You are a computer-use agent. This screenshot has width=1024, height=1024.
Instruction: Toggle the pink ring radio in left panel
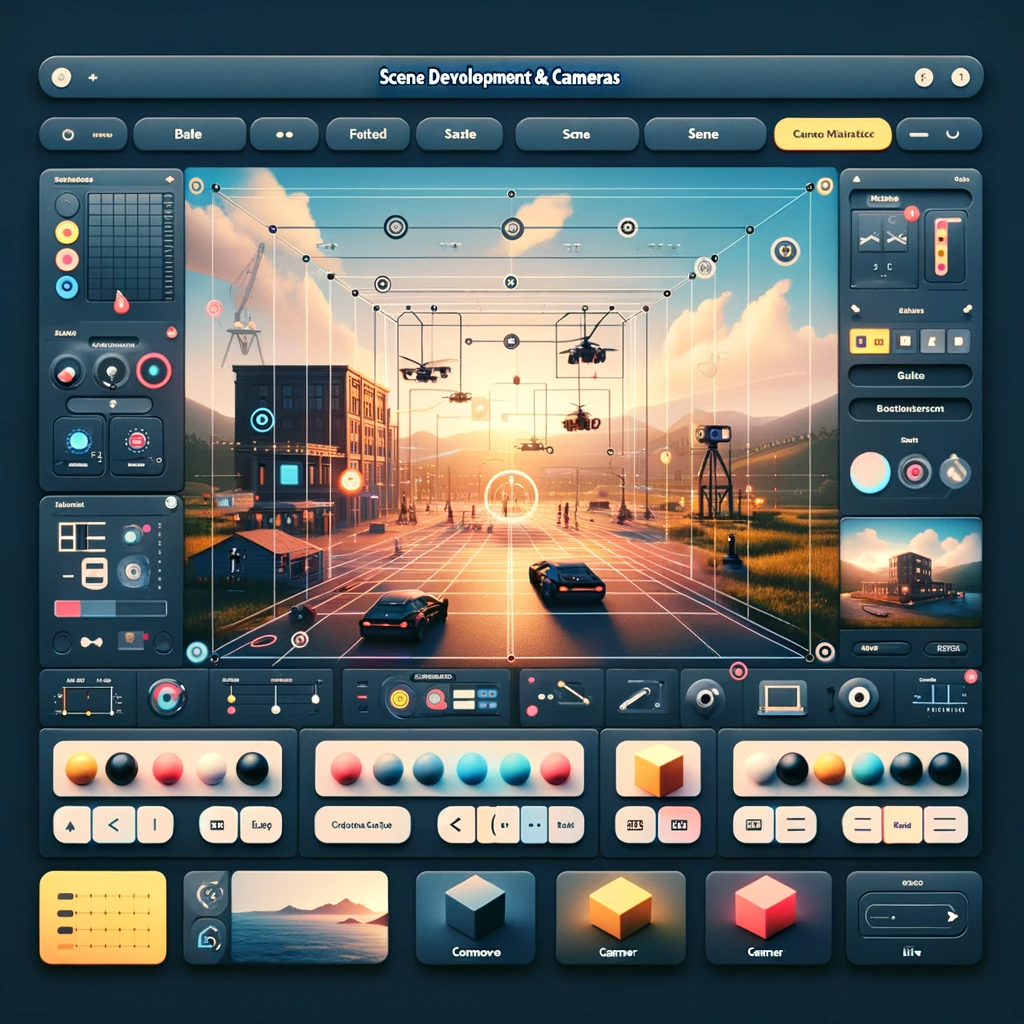67,259
